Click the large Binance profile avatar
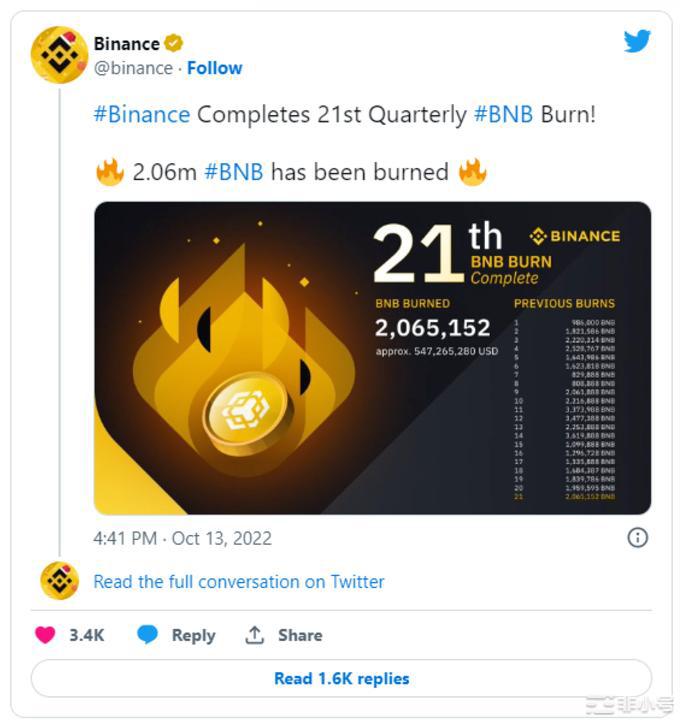The image size is (682, 723). click(x=59, y=55)
